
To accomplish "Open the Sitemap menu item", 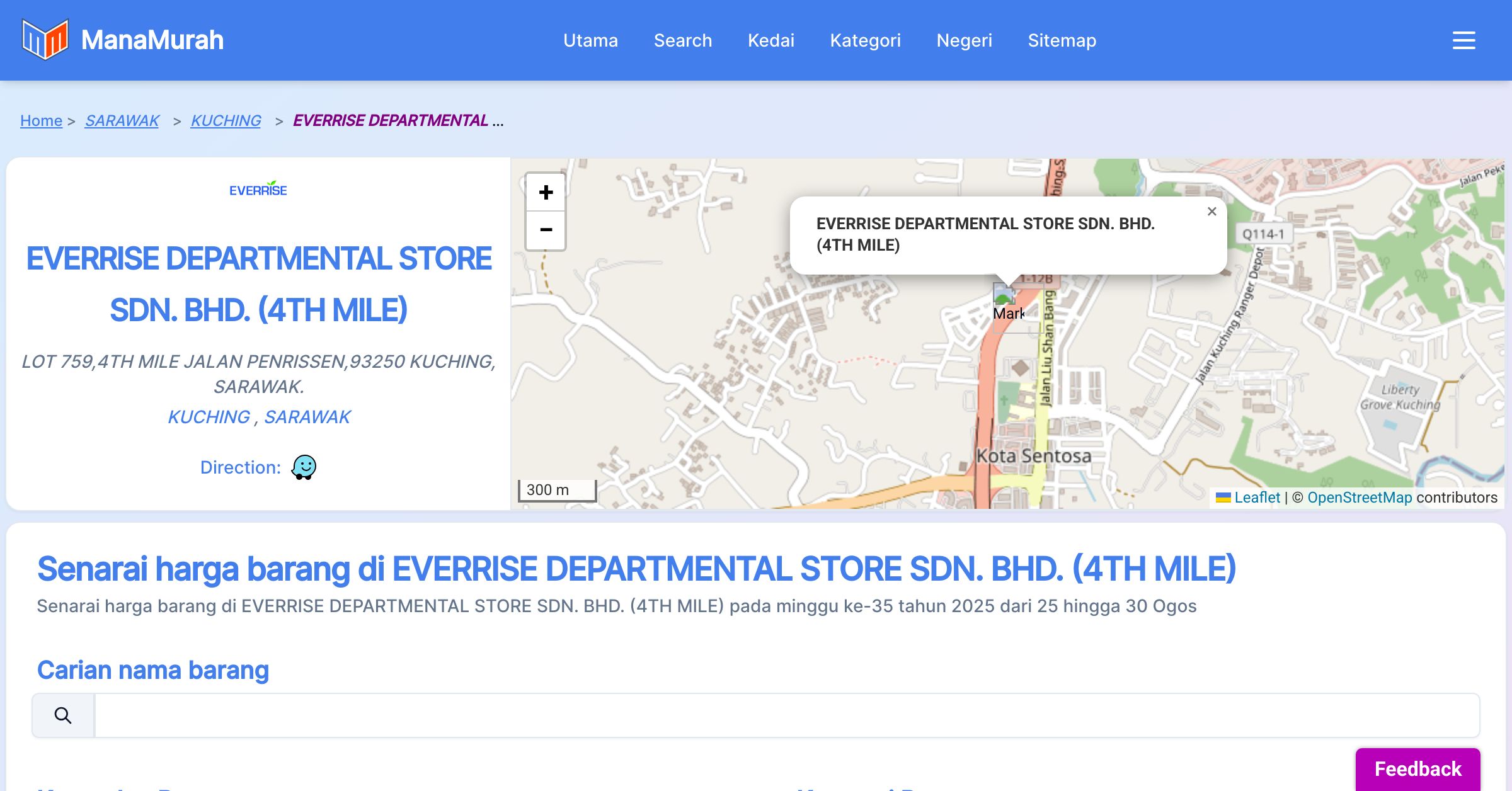I will coord(1062,40).
